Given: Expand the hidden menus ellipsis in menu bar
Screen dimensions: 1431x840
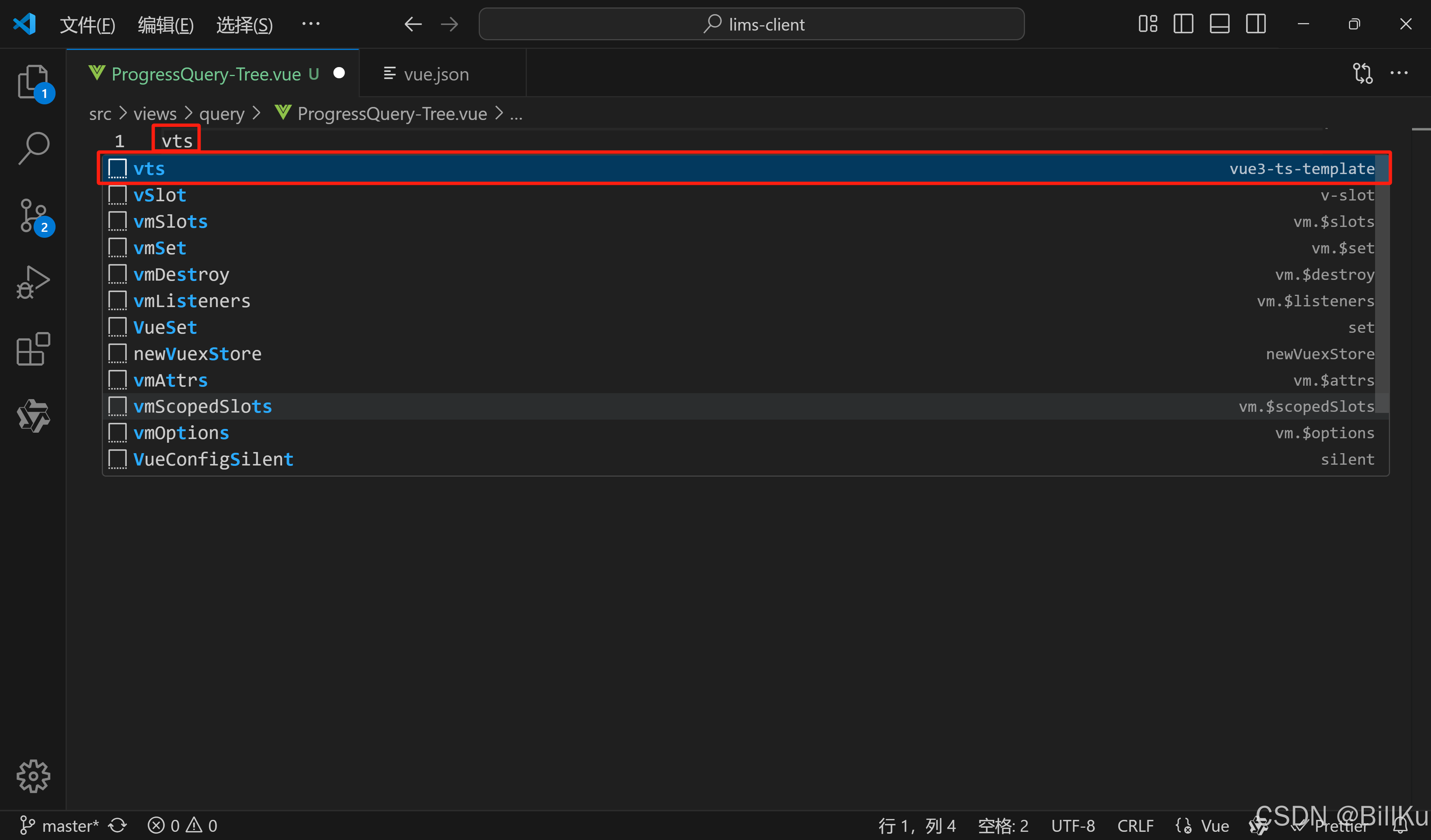Looking at the screenshot, I should click(311, 24).
